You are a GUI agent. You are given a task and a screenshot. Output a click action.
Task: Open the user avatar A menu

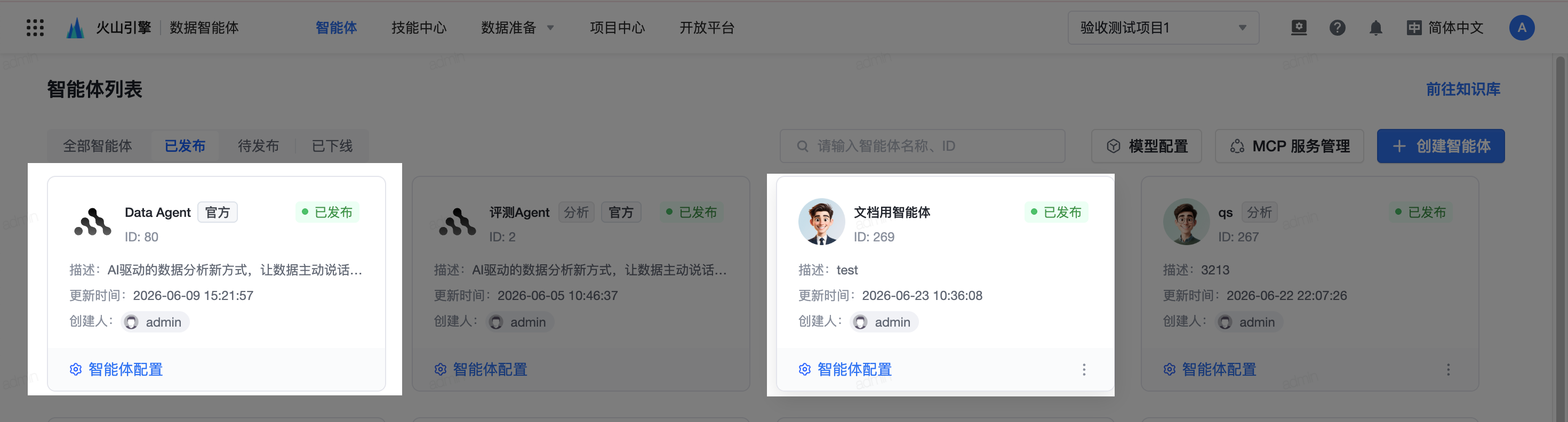tap(1522, 28)
